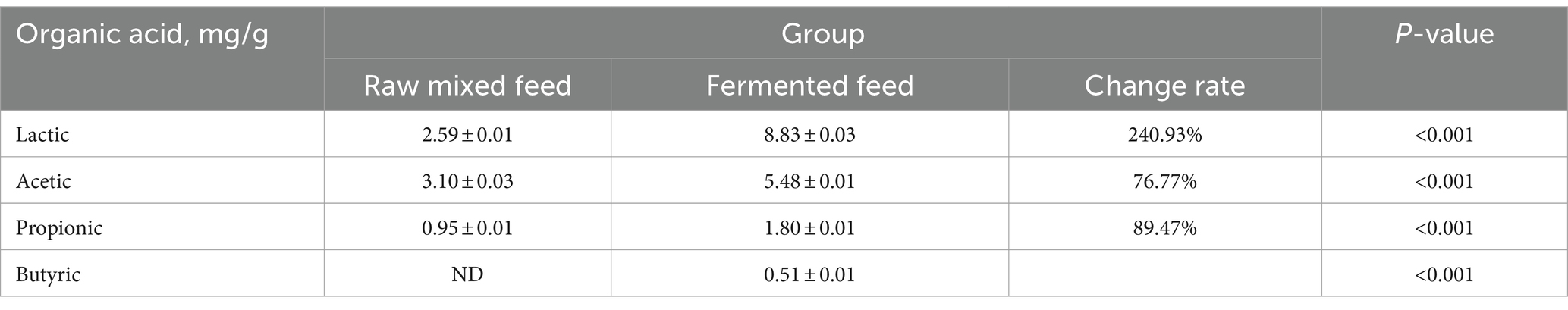Select the 'Acetic' row label
The height and width of the screenshot is (310, 1568).
[43, 181]
